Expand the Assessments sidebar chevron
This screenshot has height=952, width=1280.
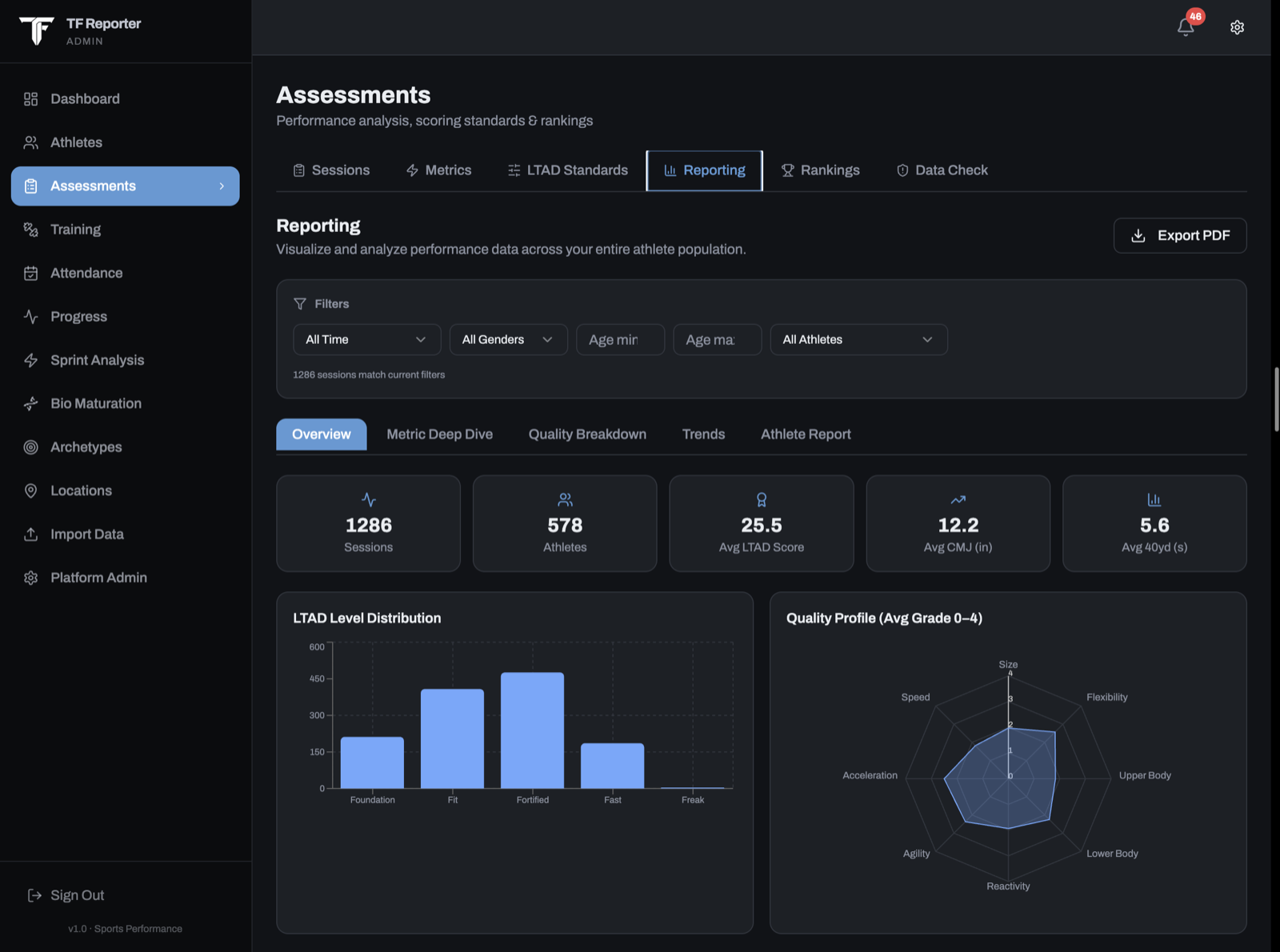pos(222,186)
